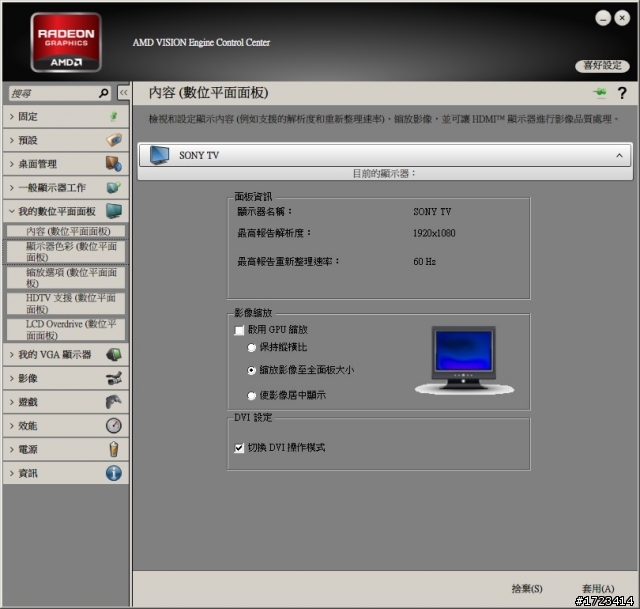
Task: Open 內容 (數位平面面板) page
Action: click(x=66, y=231)
